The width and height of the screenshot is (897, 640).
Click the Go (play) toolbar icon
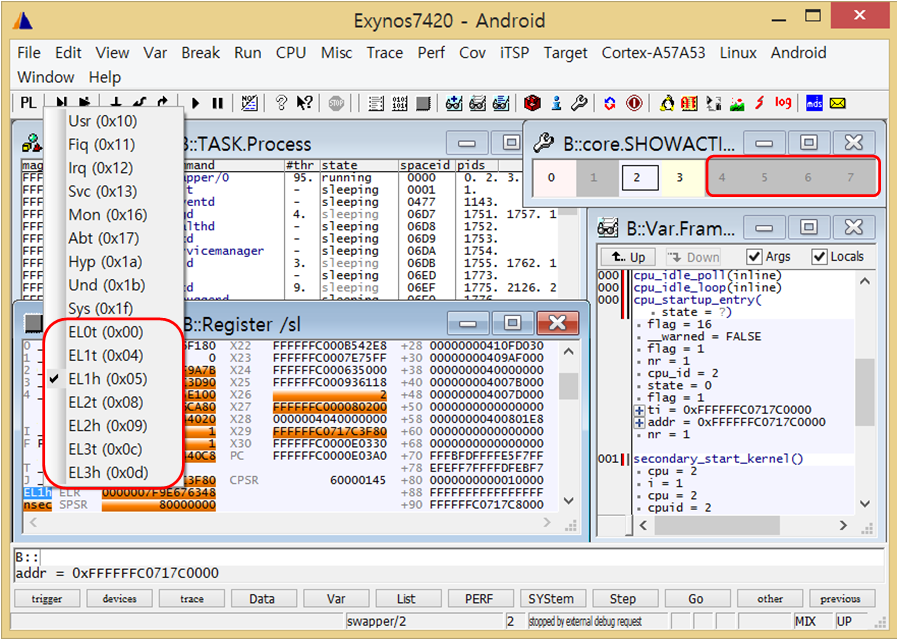pos(196,103)
